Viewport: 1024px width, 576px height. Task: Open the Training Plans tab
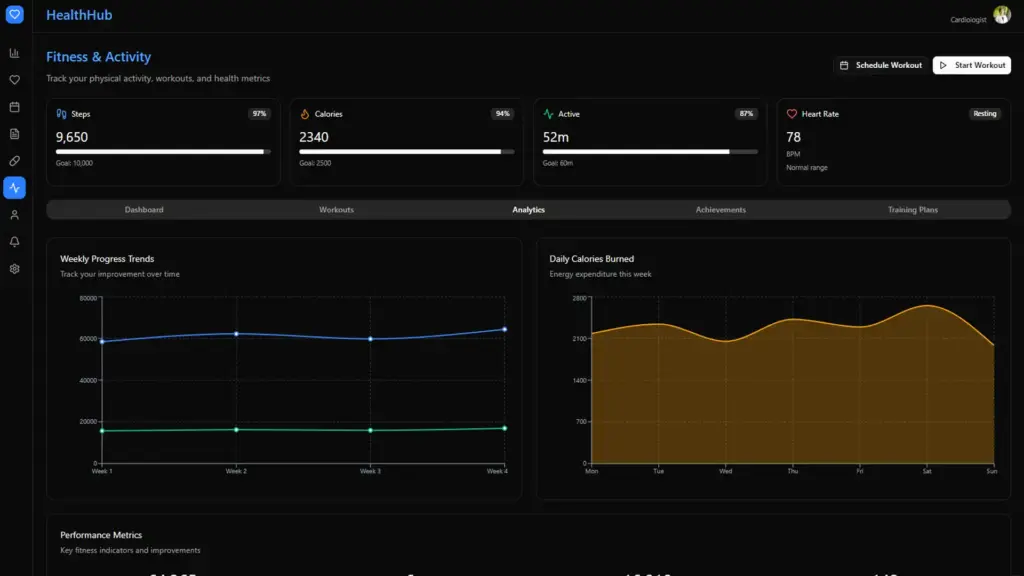tap(912, 210)
